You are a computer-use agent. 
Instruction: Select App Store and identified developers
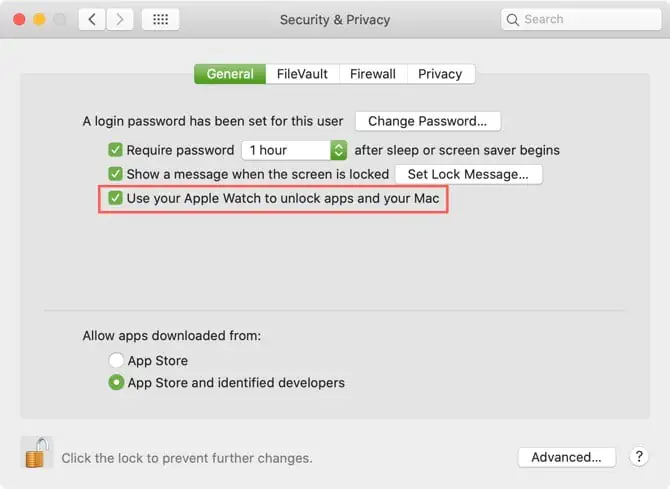tap(117, 382)
